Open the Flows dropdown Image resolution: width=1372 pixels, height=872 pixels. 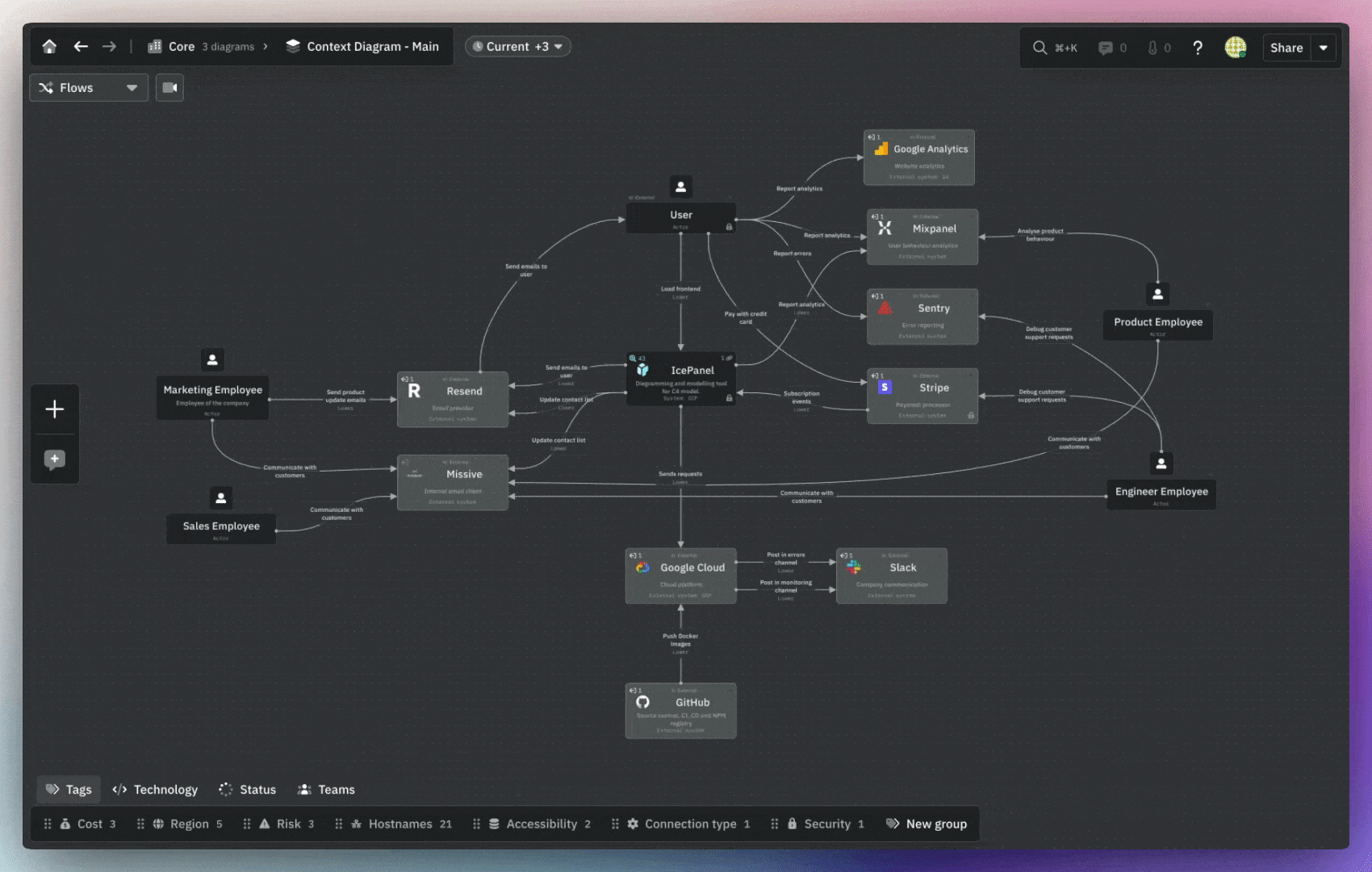click(x=89, y=88)
